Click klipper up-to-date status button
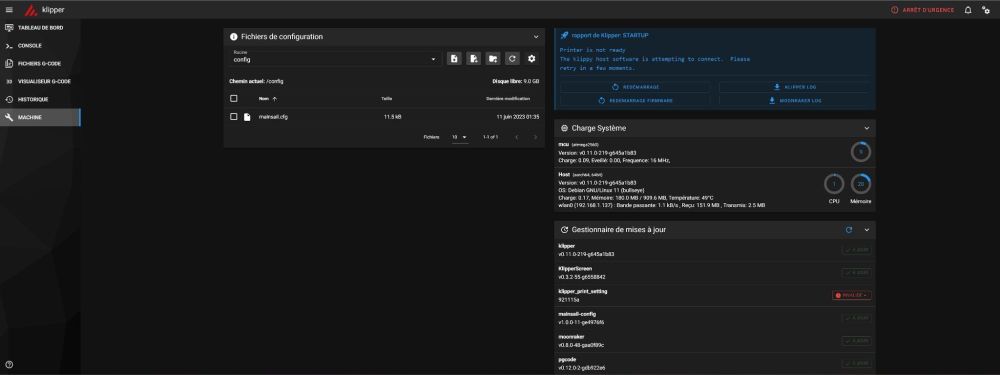Viewport: 1000px width, 375px height. pos(857,250)
